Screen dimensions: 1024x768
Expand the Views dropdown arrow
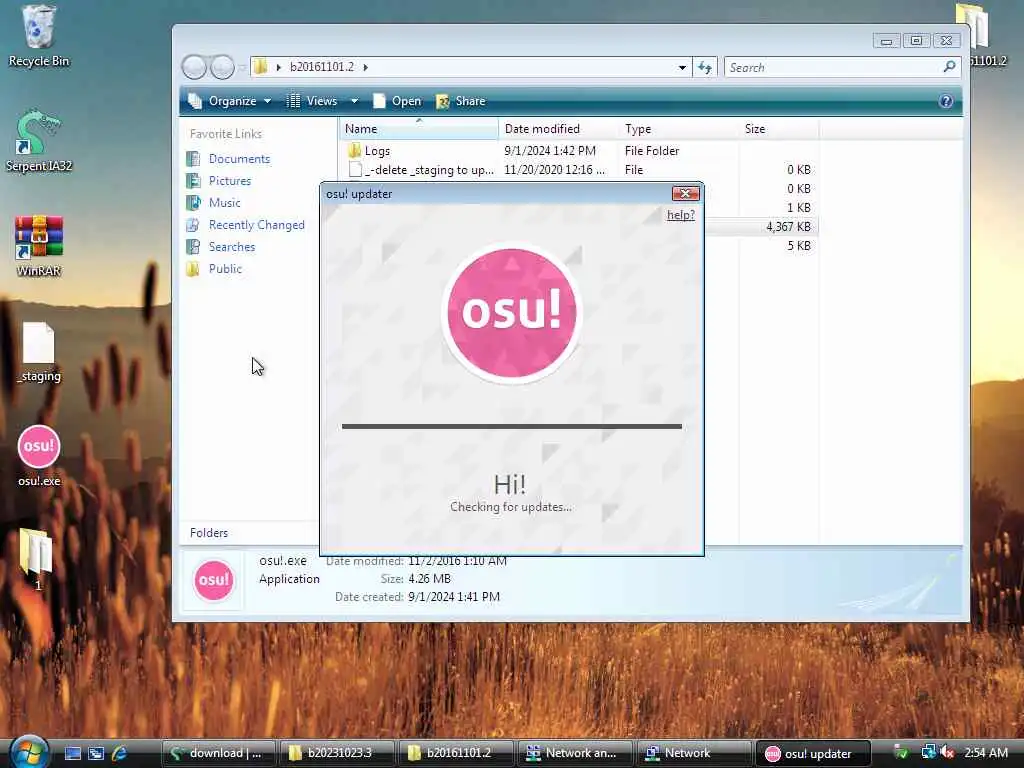pos(354,101)
